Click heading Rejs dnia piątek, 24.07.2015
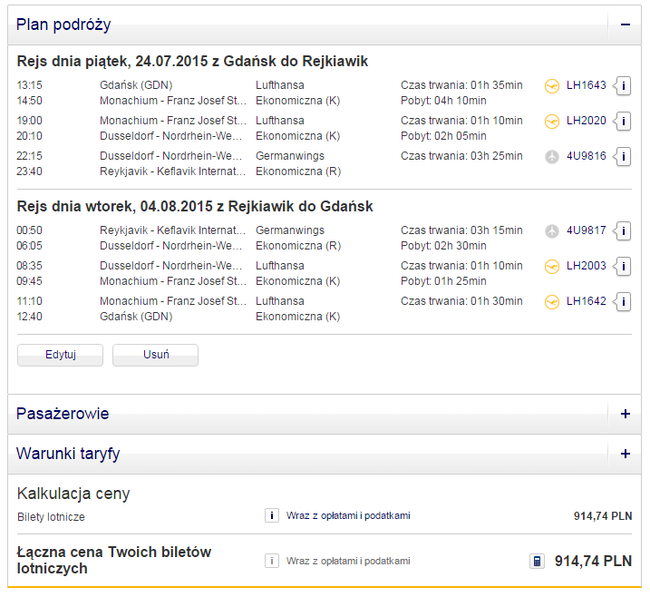 192,61
